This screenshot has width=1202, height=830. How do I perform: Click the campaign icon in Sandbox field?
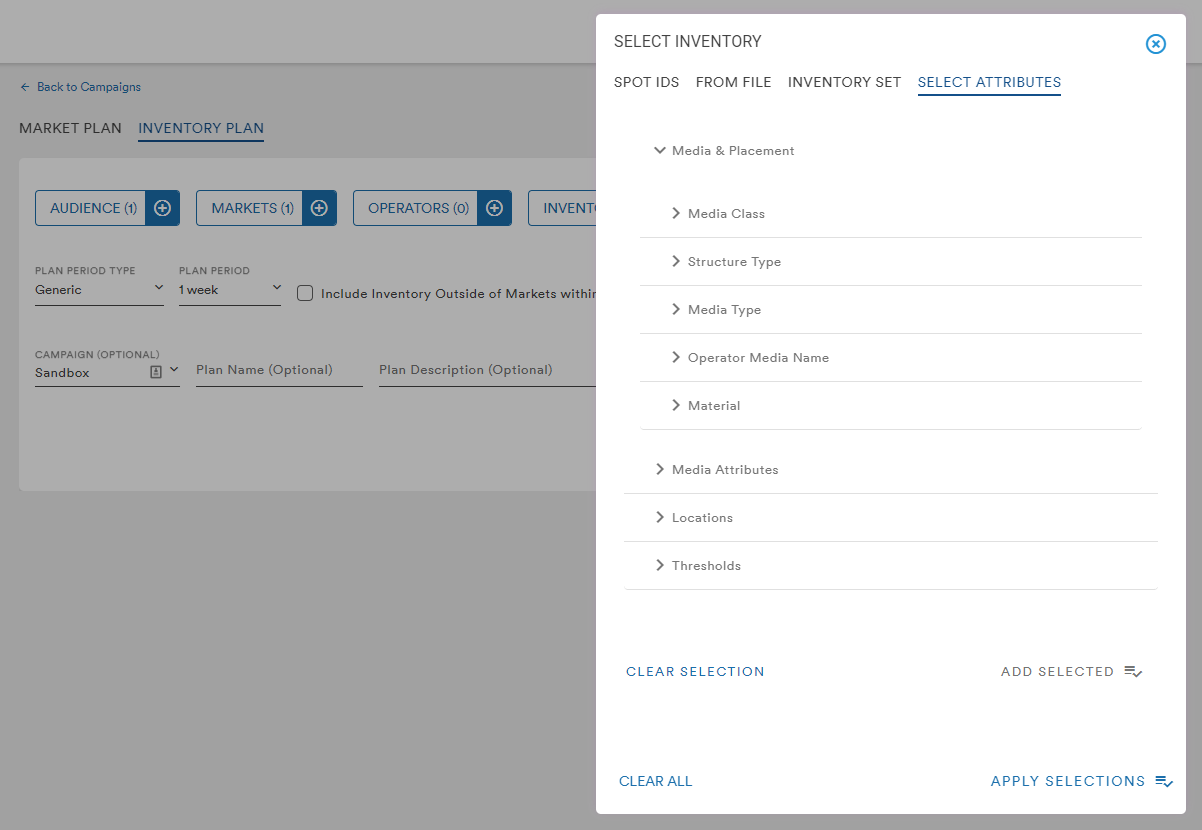click(x=156, y=371)
